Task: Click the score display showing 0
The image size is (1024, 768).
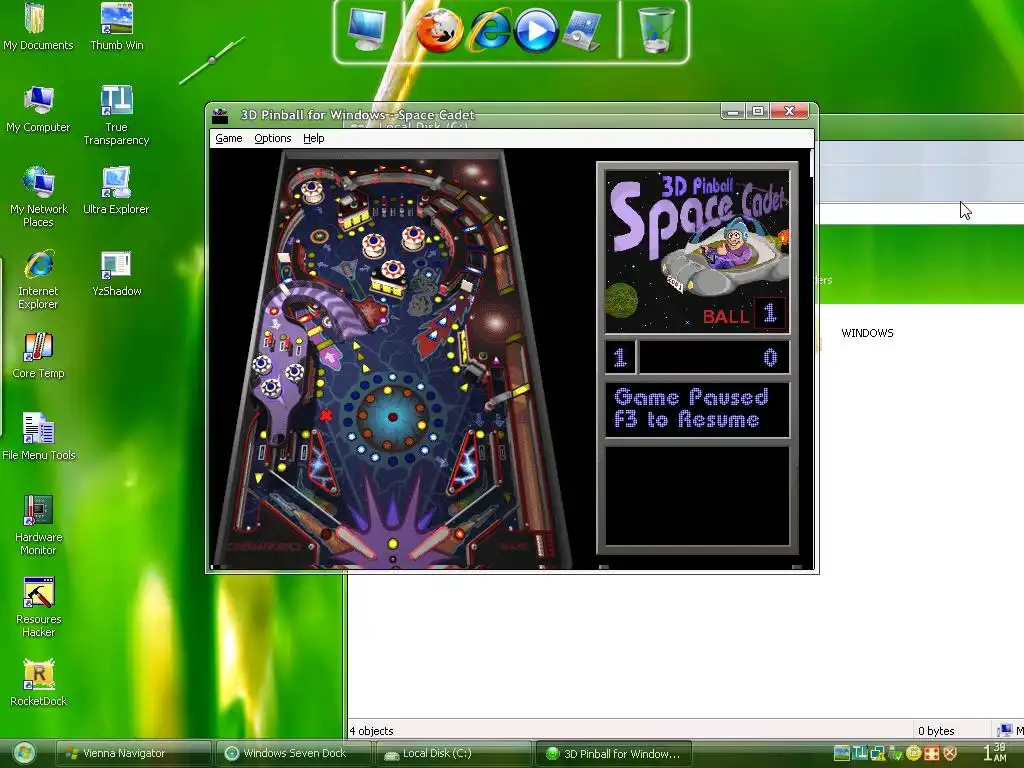Action: pyautogui.click(x=714, y=357)
